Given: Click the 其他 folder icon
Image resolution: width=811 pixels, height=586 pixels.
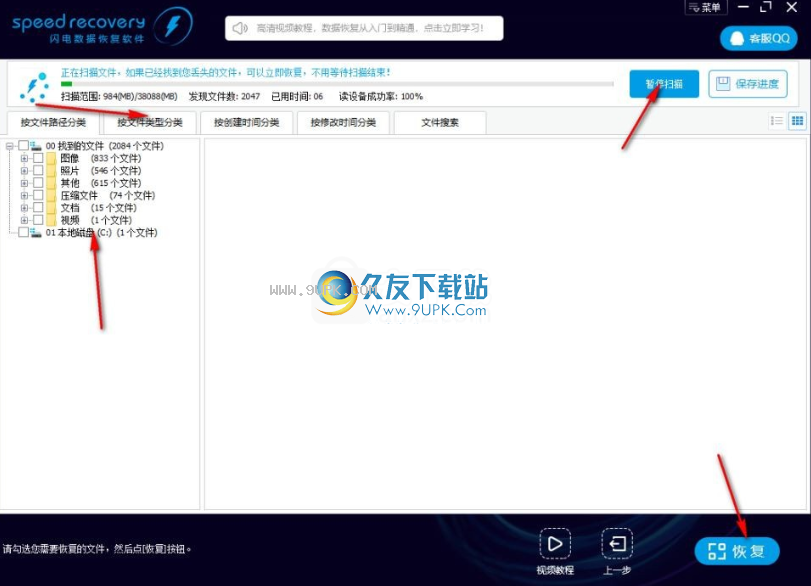Looking at the screenshot, I should coord(51,183).
